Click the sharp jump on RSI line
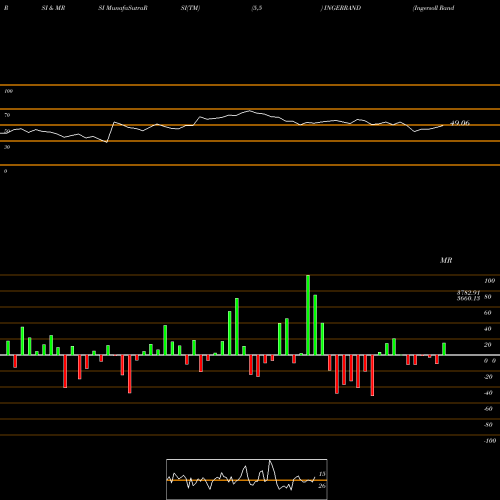This screenshot has width=500, height=500. (110, 132)
